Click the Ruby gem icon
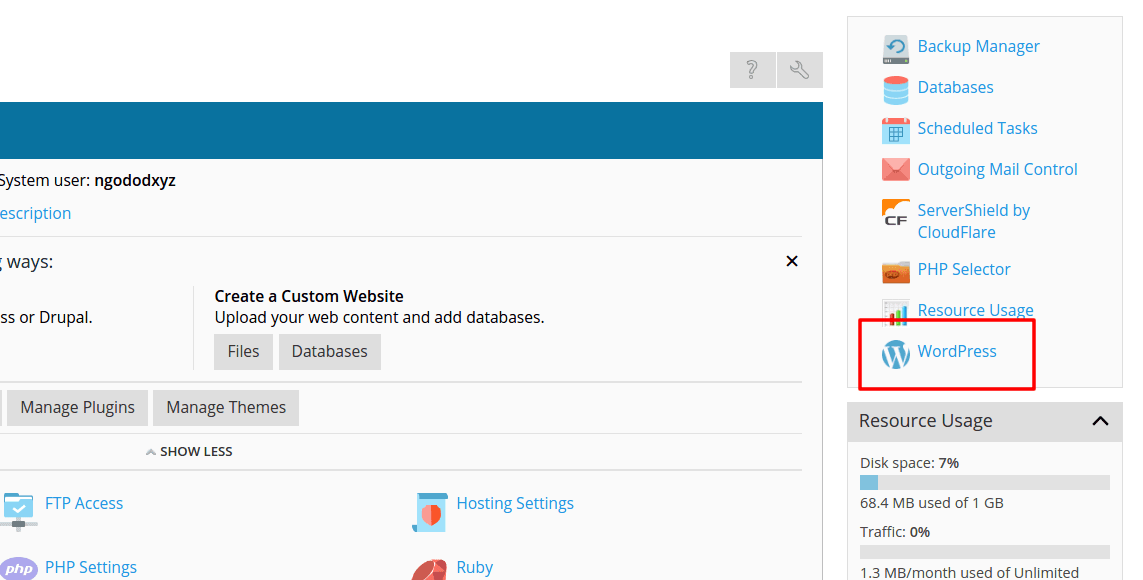 coord(429,570)
